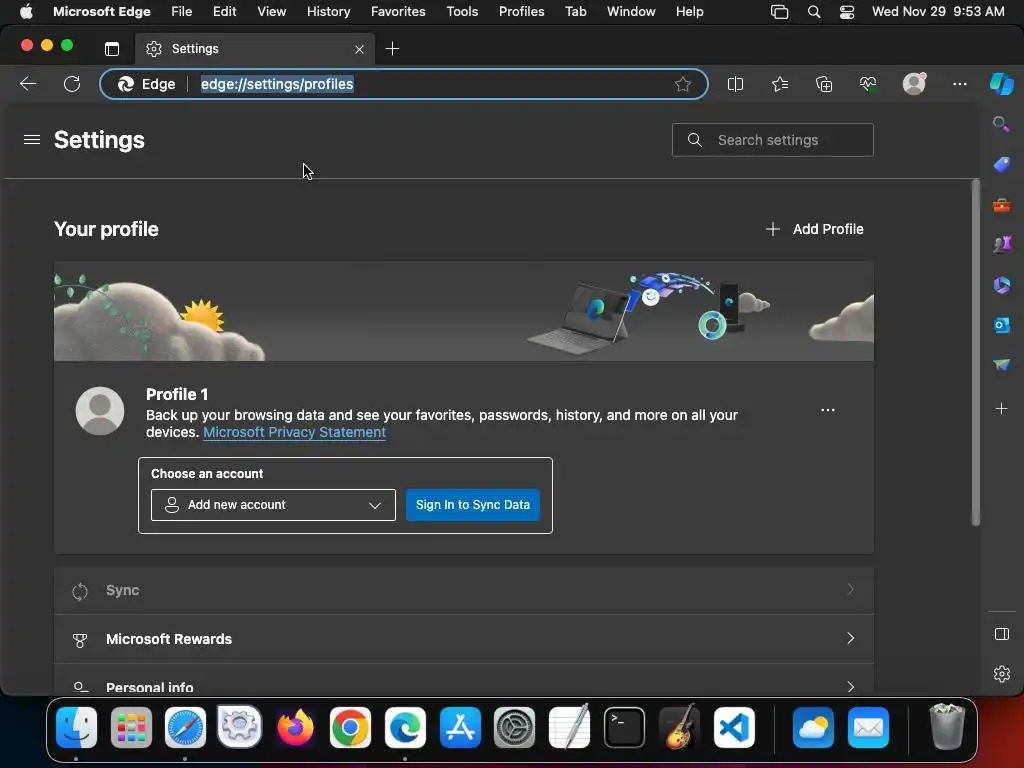
Task: Close the Settings tab
Action: click(359, 49)
